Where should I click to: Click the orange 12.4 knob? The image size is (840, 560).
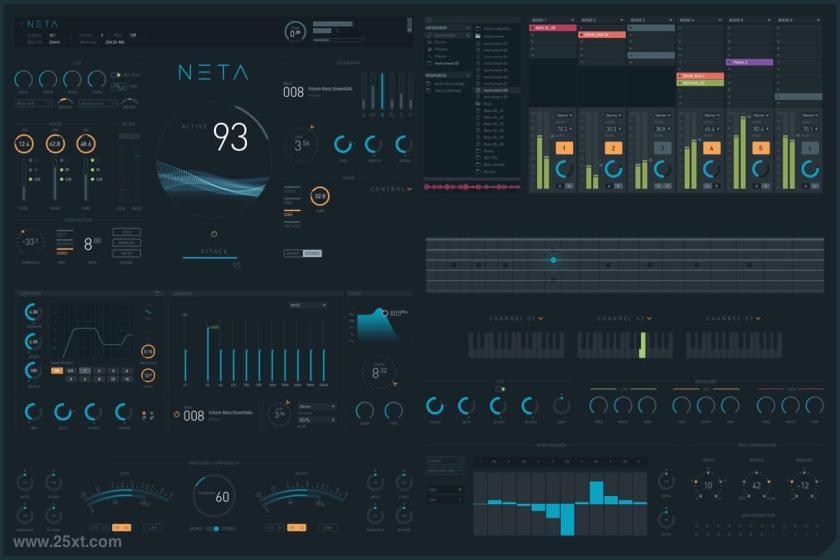[x=24, y=144]
